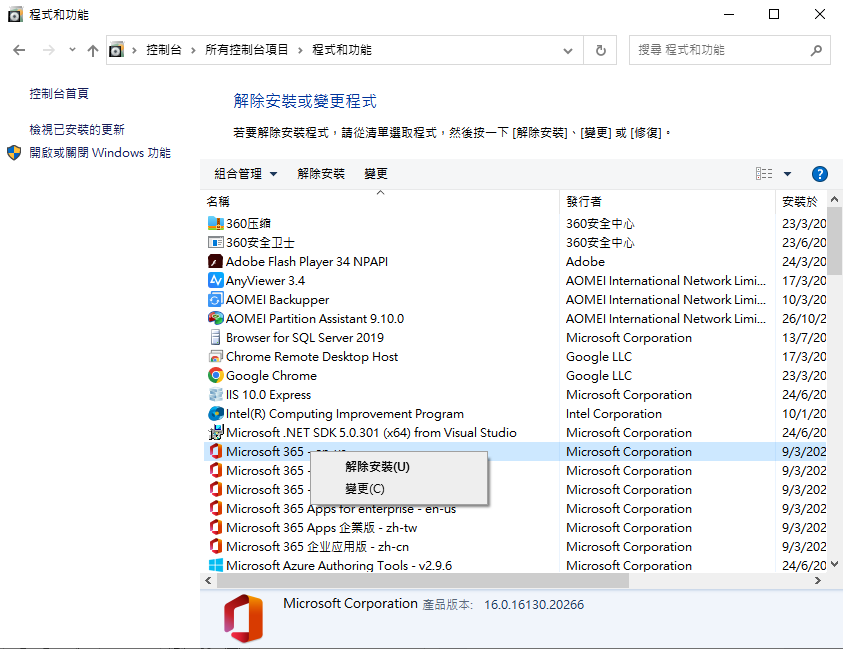Click the vertical scrollbar down arrow
843x649 pixels.
coord(834,564)
